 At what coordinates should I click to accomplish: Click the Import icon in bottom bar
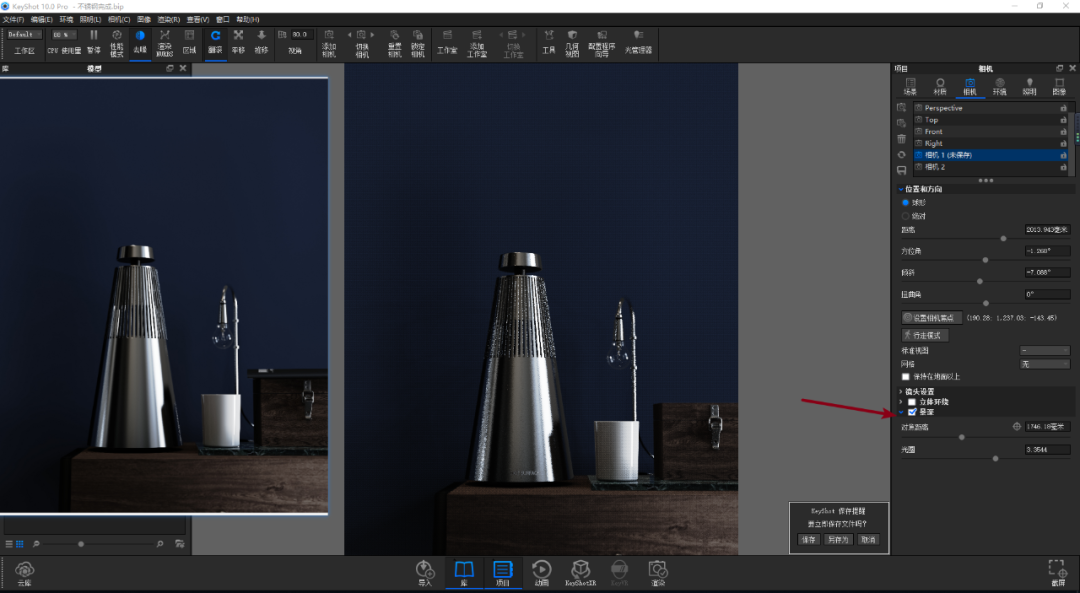point(425,573)
